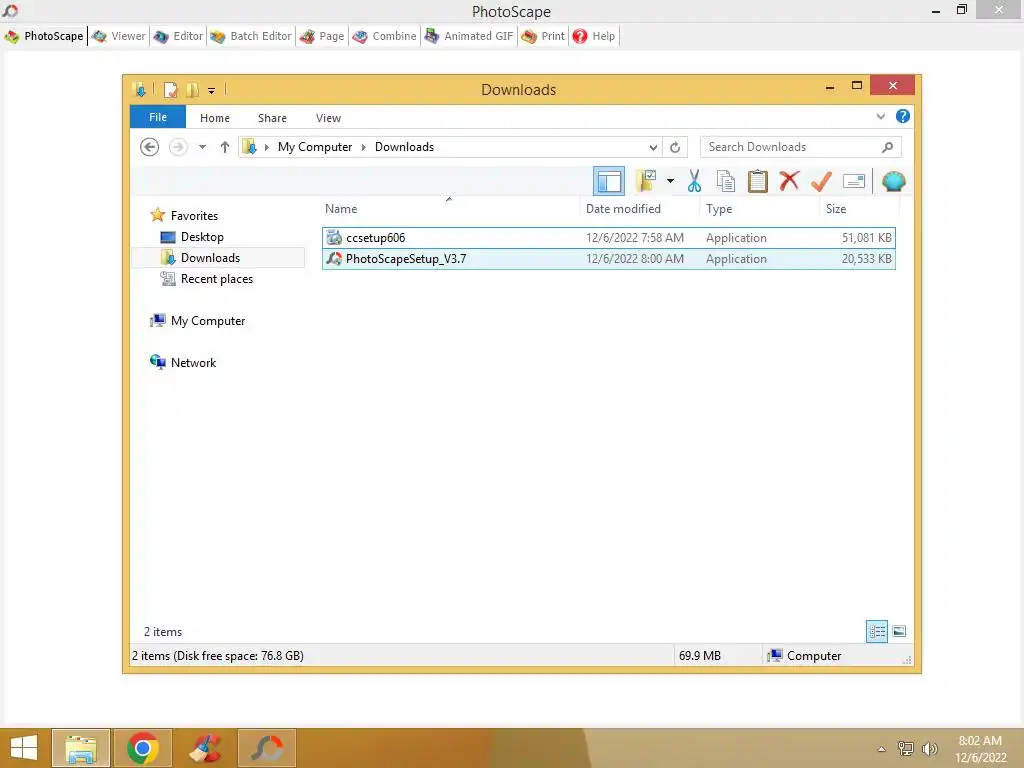Open the Page tab in PhotoScape

click(322, 36)
